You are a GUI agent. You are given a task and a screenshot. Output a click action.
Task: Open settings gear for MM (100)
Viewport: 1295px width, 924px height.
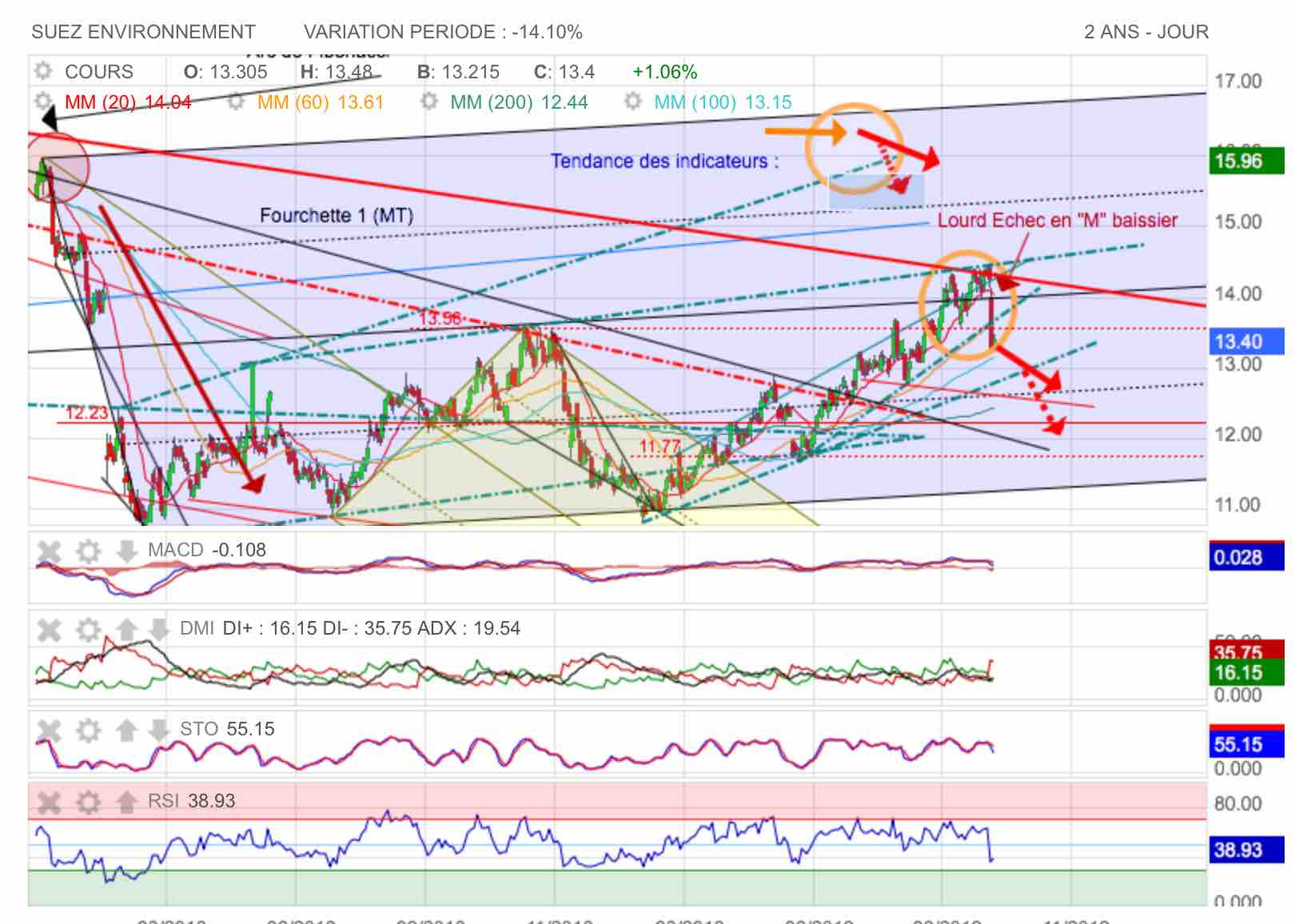pyautogui.click(x=633, y=102)
